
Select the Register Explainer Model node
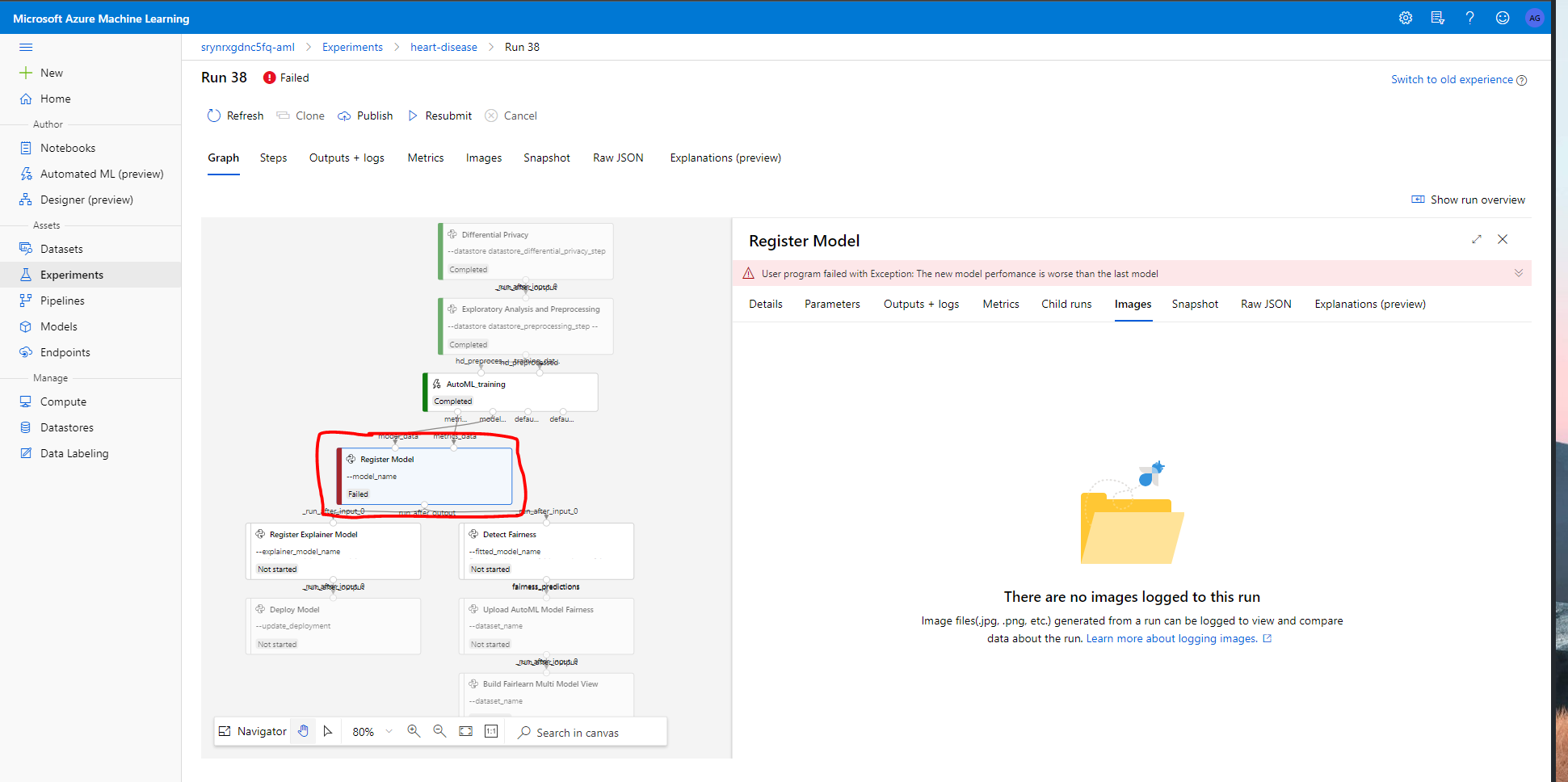(x=333, y=552)
